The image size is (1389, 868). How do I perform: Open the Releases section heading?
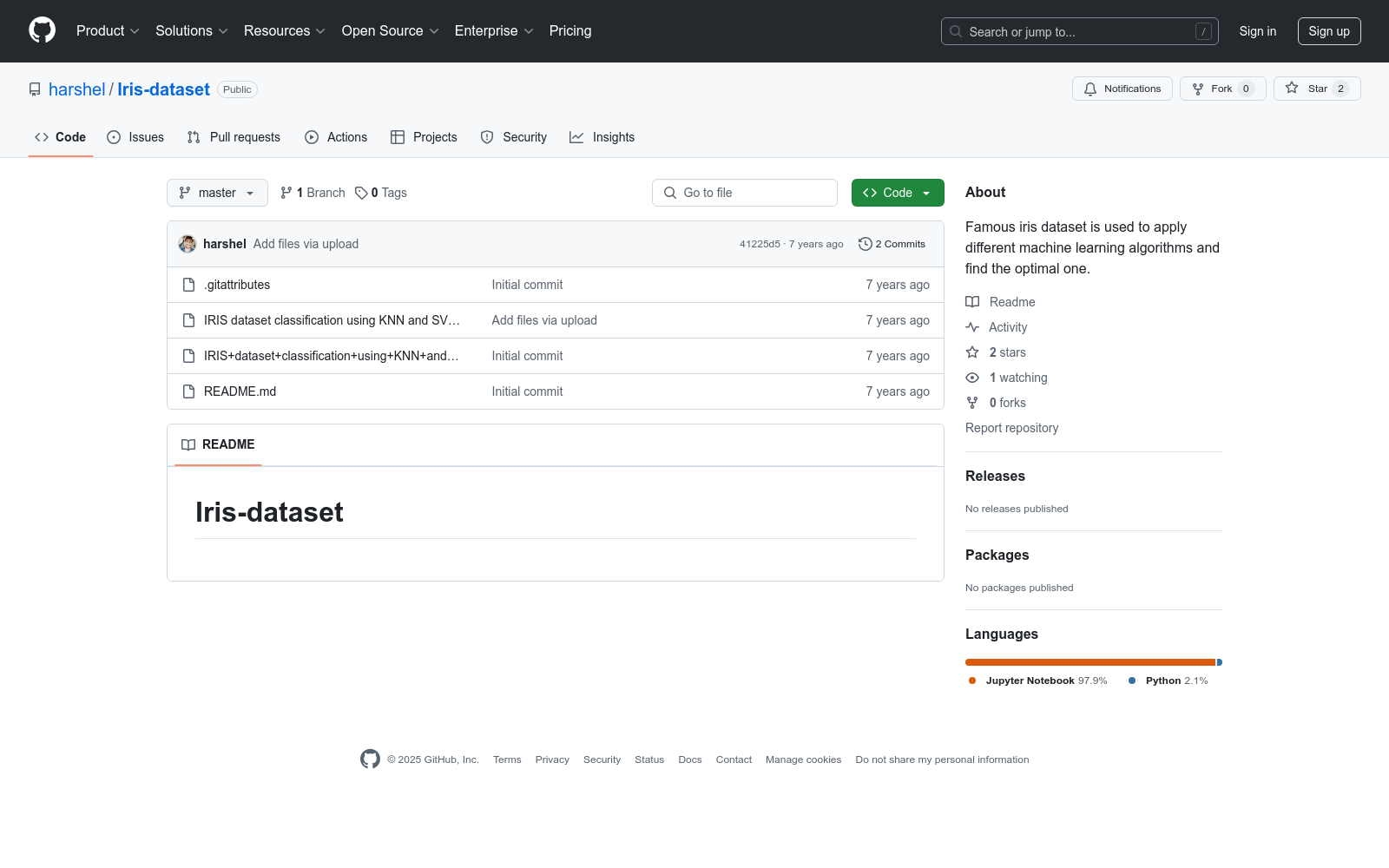click(995, 476)
